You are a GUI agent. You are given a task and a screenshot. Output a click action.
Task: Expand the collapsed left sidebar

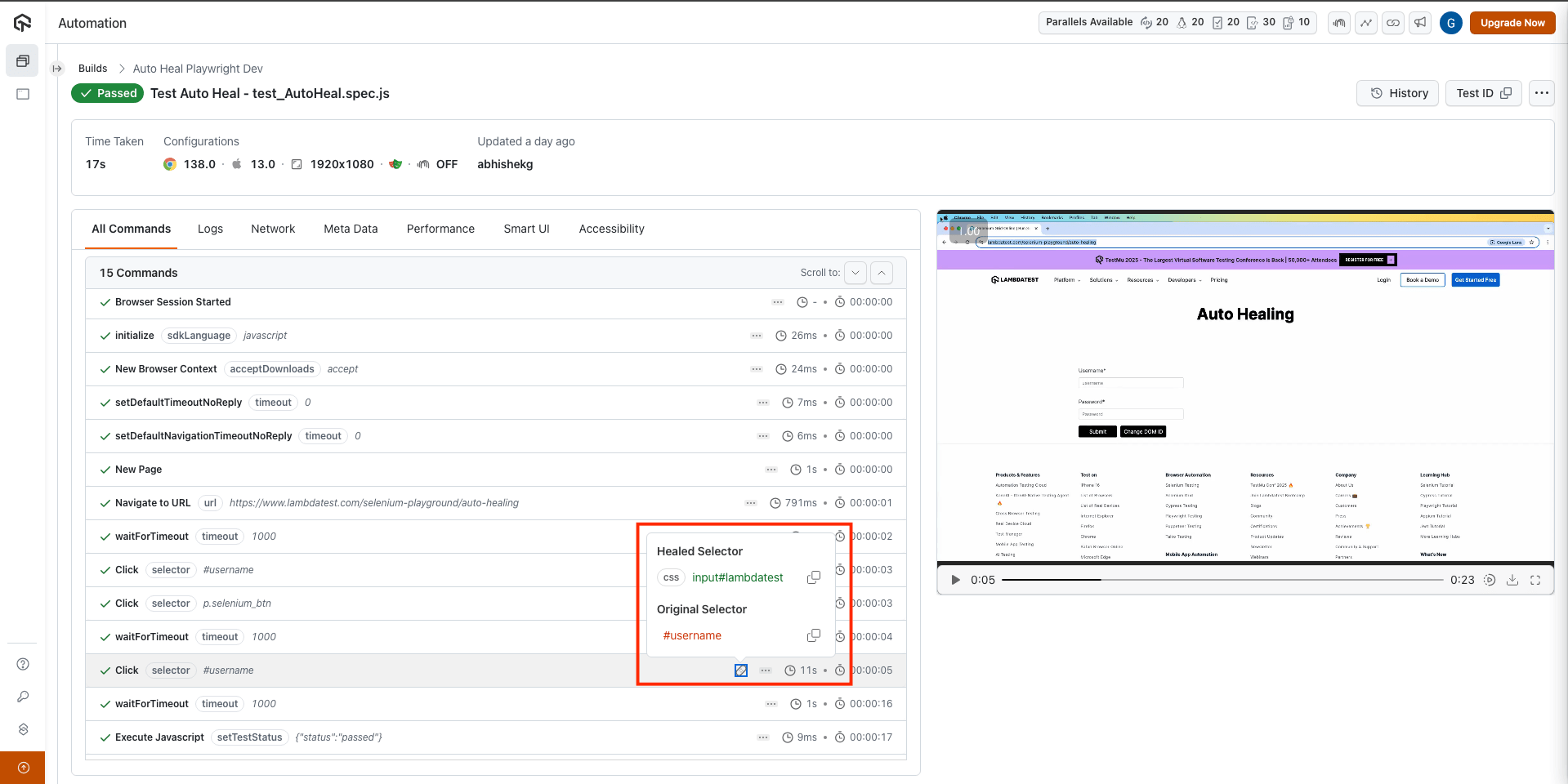[x=57, y=69]
